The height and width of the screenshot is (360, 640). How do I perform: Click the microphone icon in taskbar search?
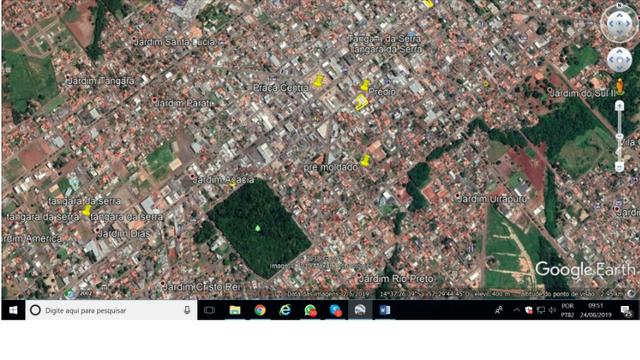point(187,311)
